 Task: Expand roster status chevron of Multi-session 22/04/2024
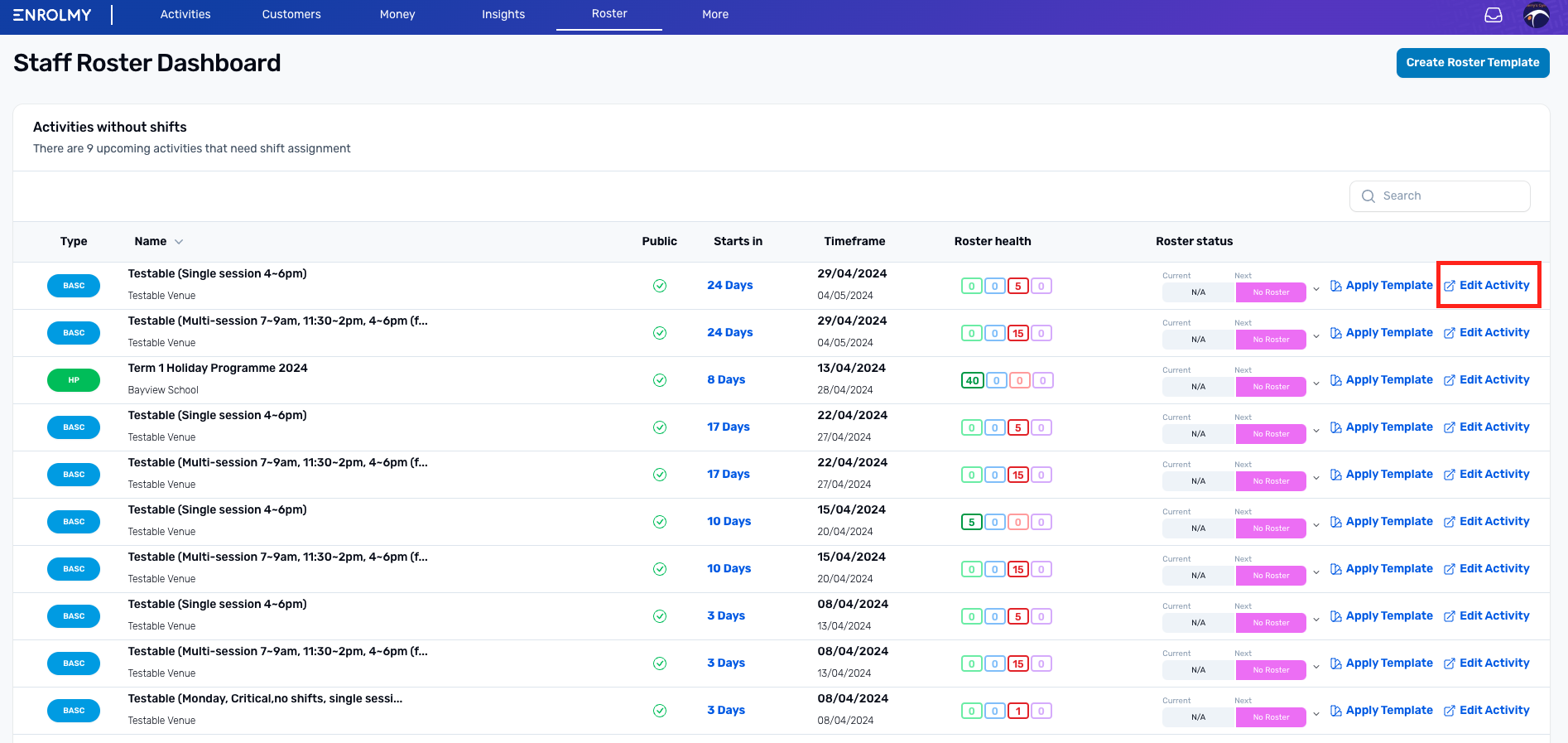click(x=1316, y=478)
